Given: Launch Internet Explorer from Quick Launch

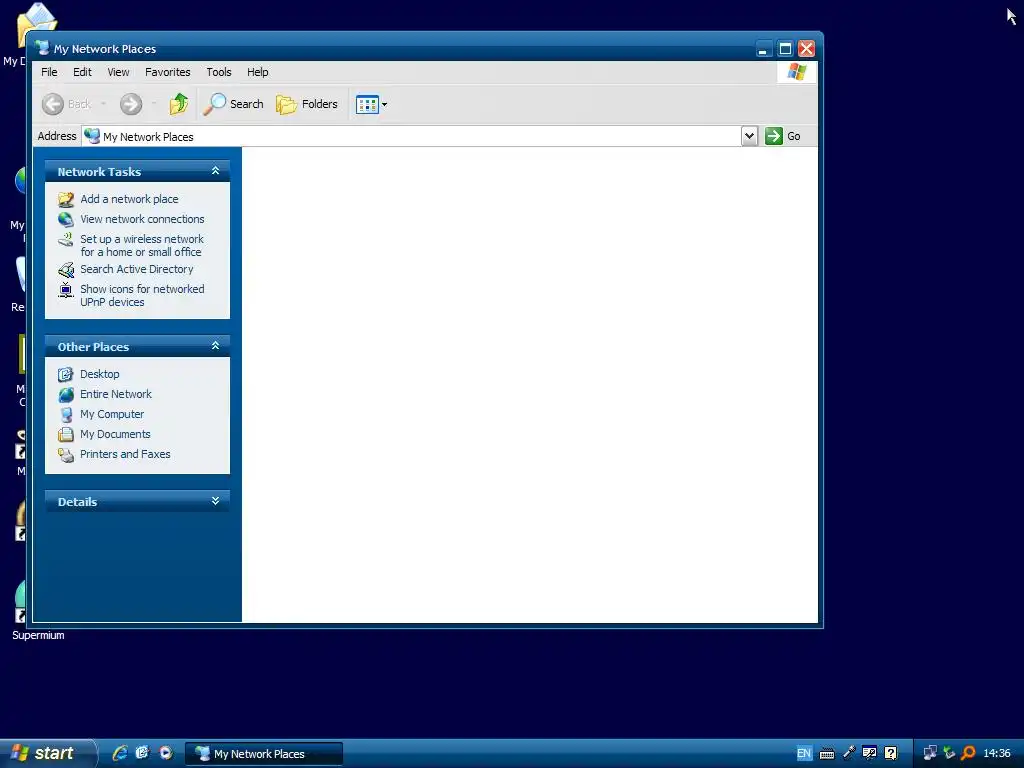Looking at the screenshot, I should click(x=120, y=753).
